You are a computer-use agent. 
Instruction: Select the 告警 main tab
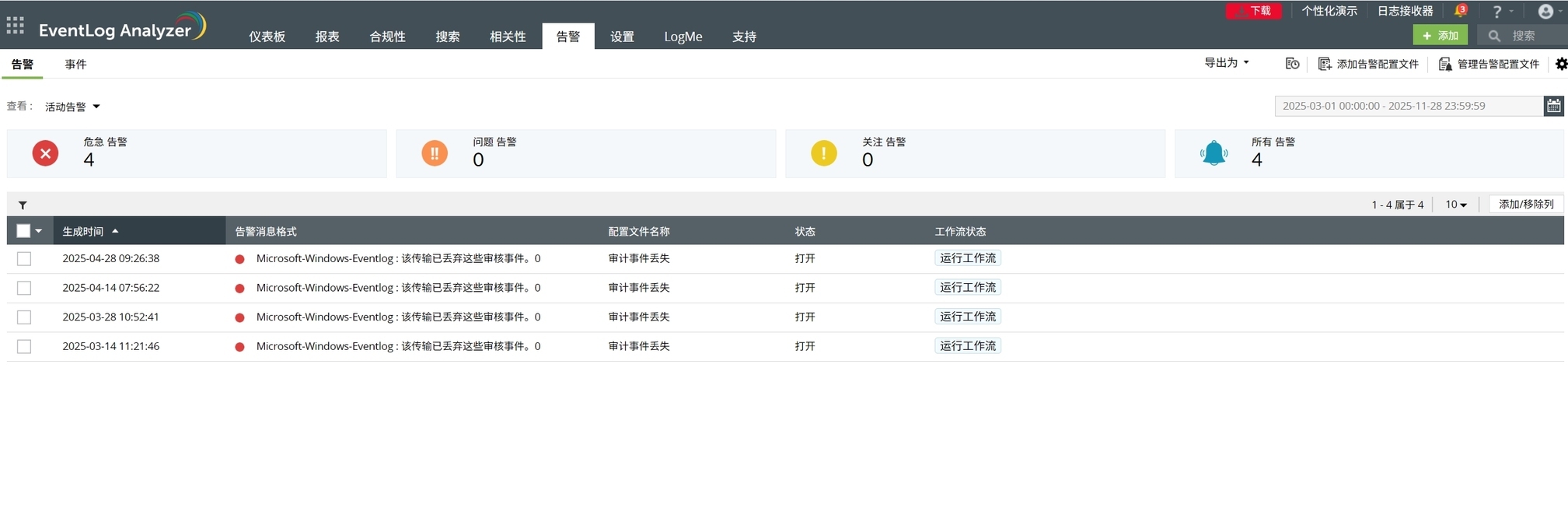tap(568, 37)
